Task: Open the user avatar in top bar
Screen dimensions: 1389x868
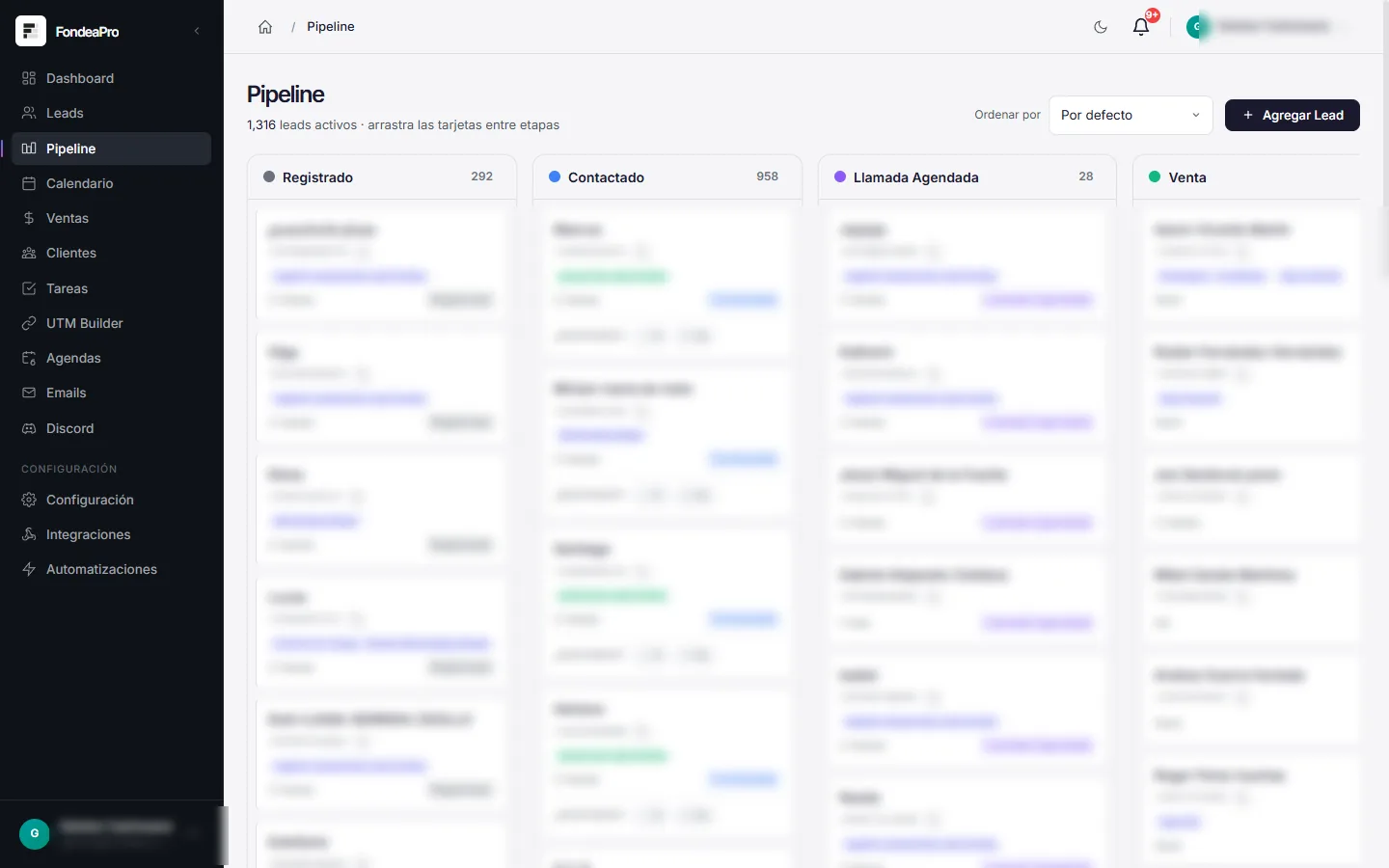Action: tap(1197, 27)
